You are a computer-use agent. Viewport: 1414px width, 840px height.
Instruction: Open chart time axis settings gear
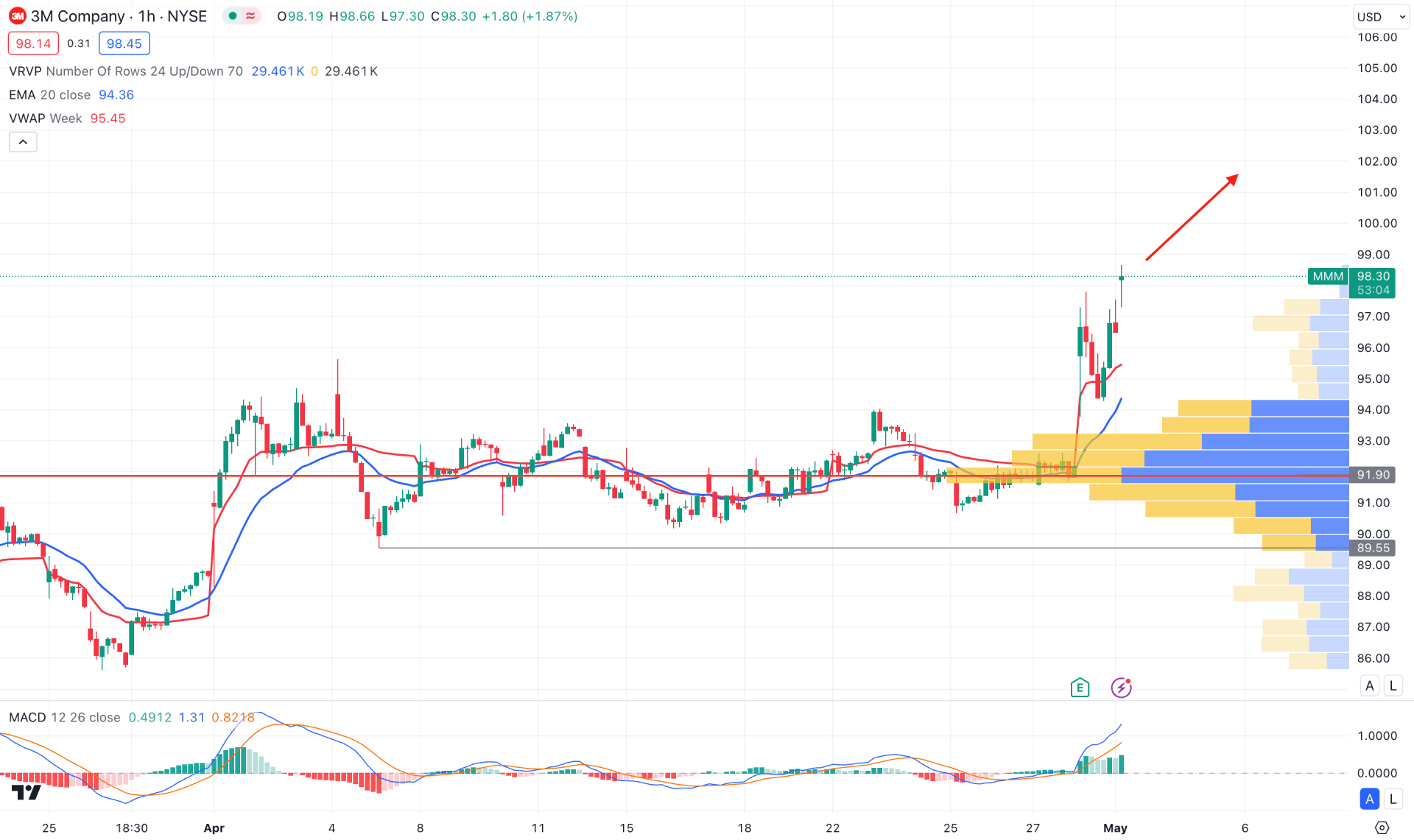tap(1382, 827)
